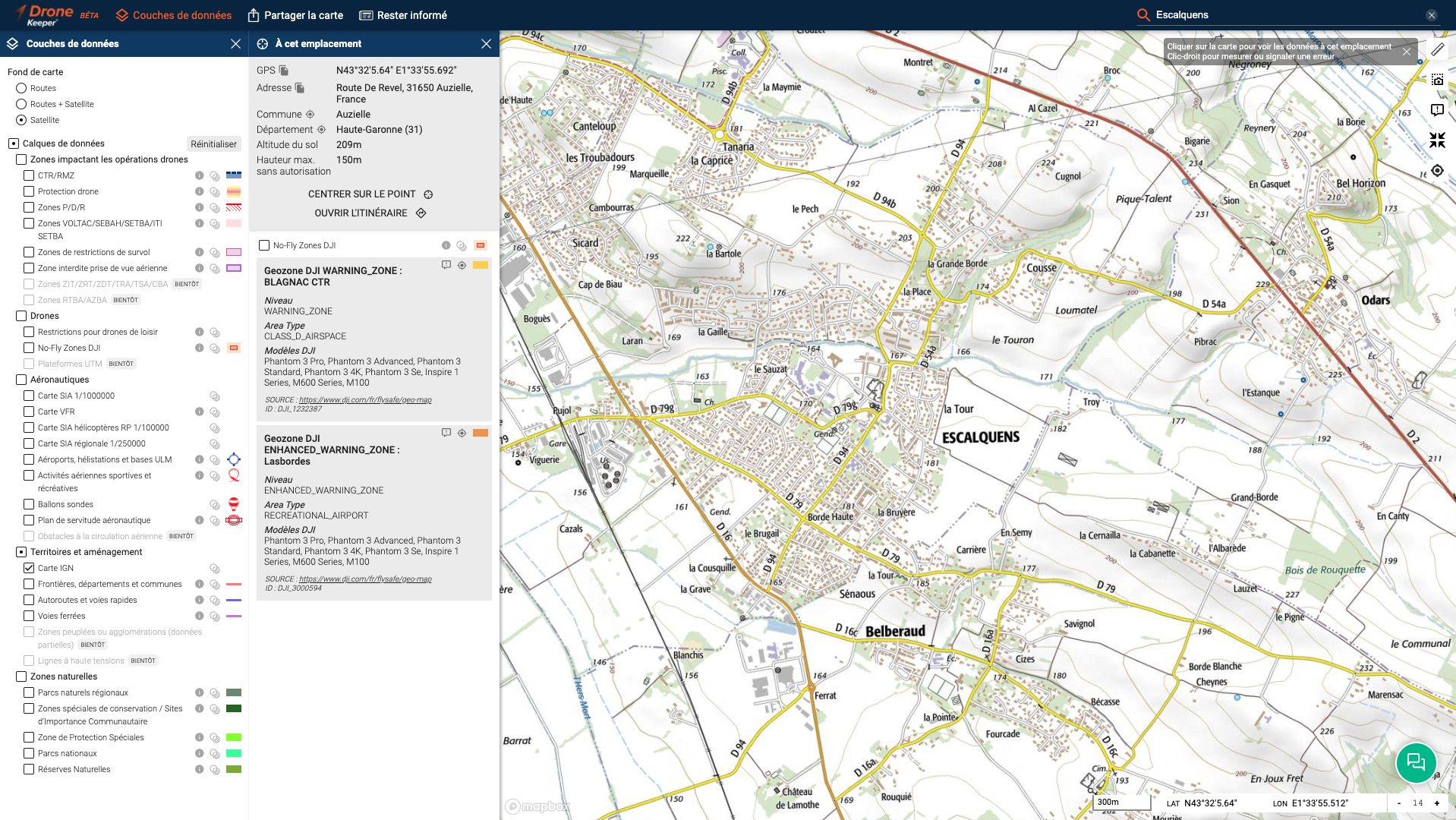Show info for Voies ferrées layer
This screenshot has height=820, width=1456.
tap(199, 616)
